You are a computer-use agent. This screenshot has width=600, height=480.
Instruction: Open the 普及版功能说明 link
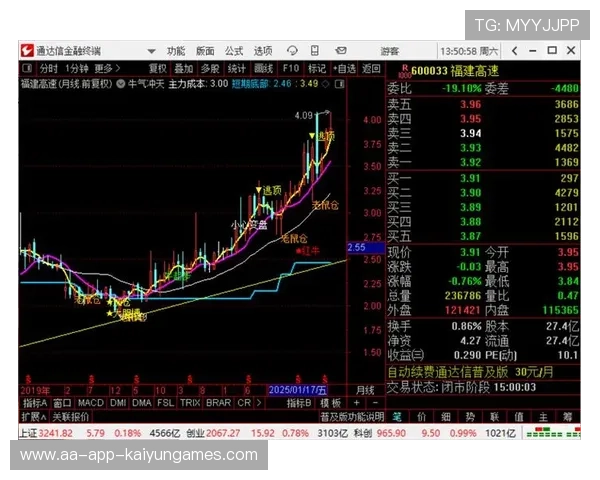pyautogui.click(x=352, y=417)
